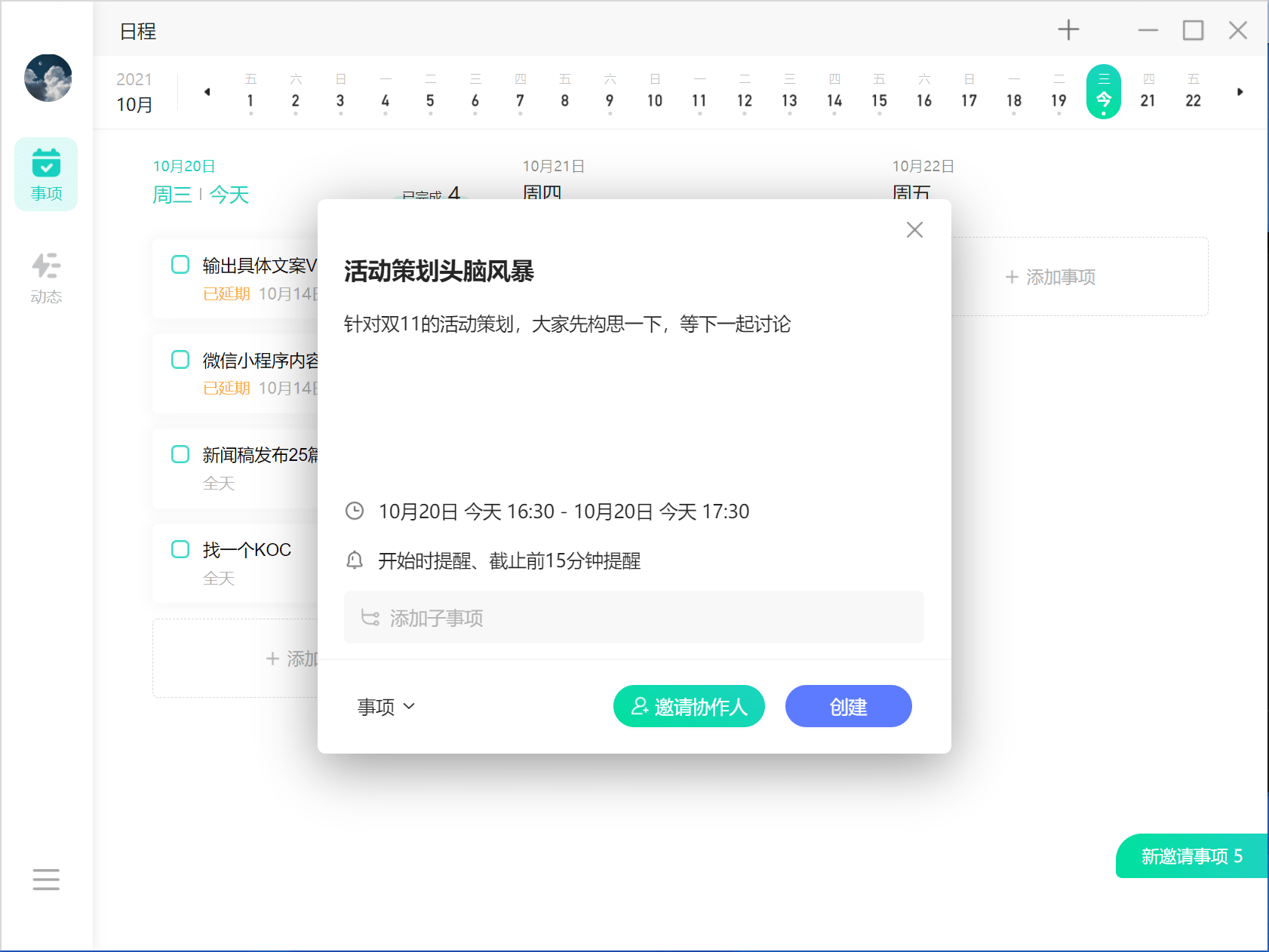1269x952 pixels.
Task: Click the 周三 今天 column header
Action: (x=201, y=195)
